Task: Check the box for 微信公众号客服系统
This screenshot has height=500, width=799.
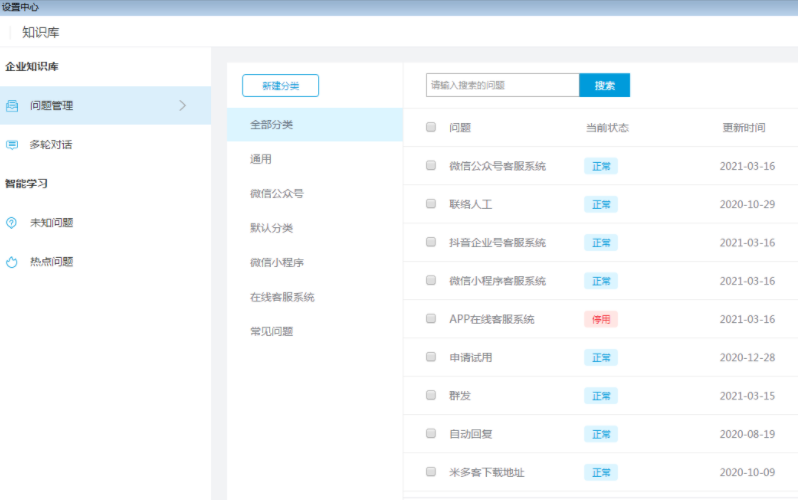Action: [431, 166]
